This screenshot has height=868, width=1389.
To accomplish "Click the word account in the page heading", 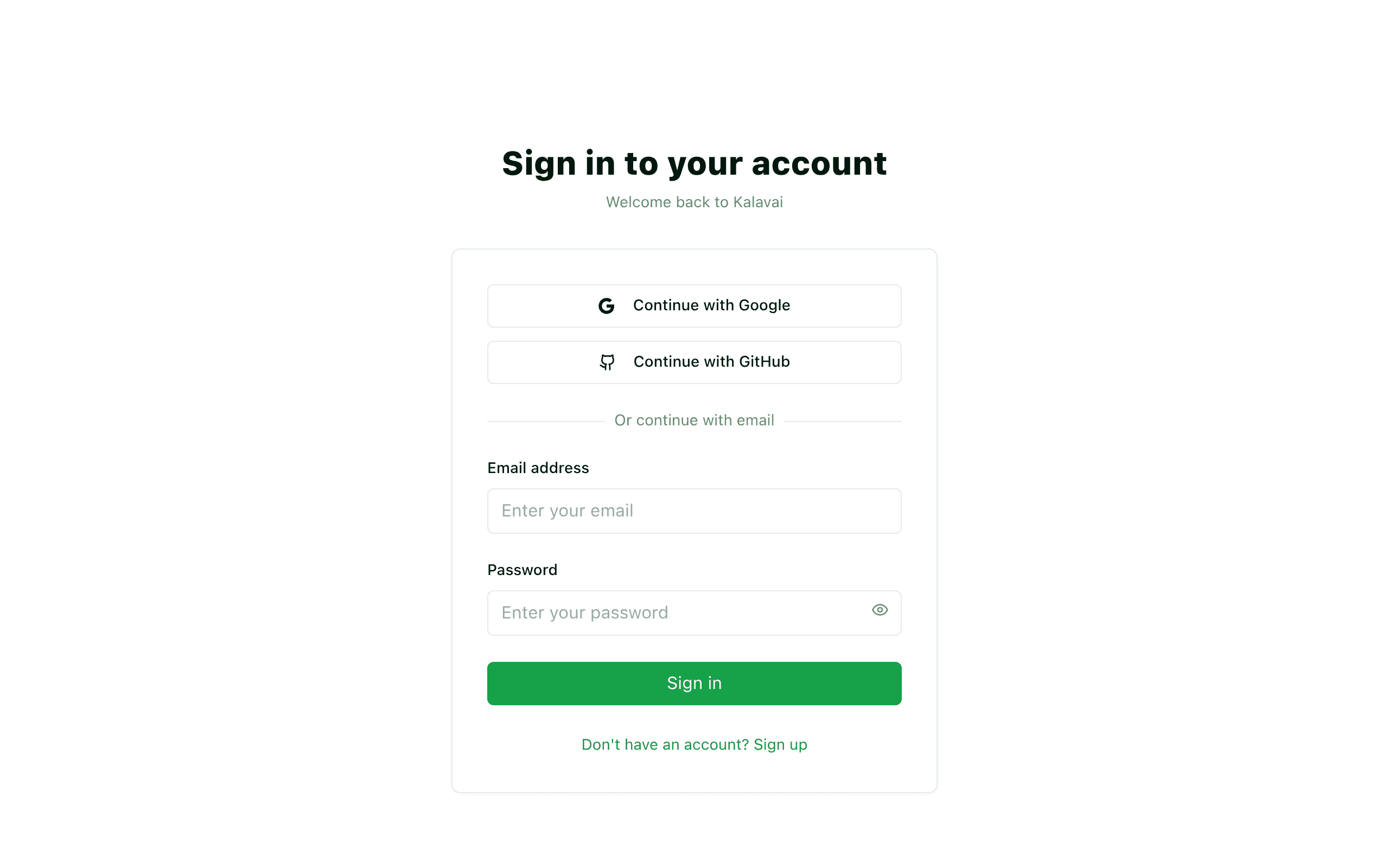I will (x=818, y=164).
